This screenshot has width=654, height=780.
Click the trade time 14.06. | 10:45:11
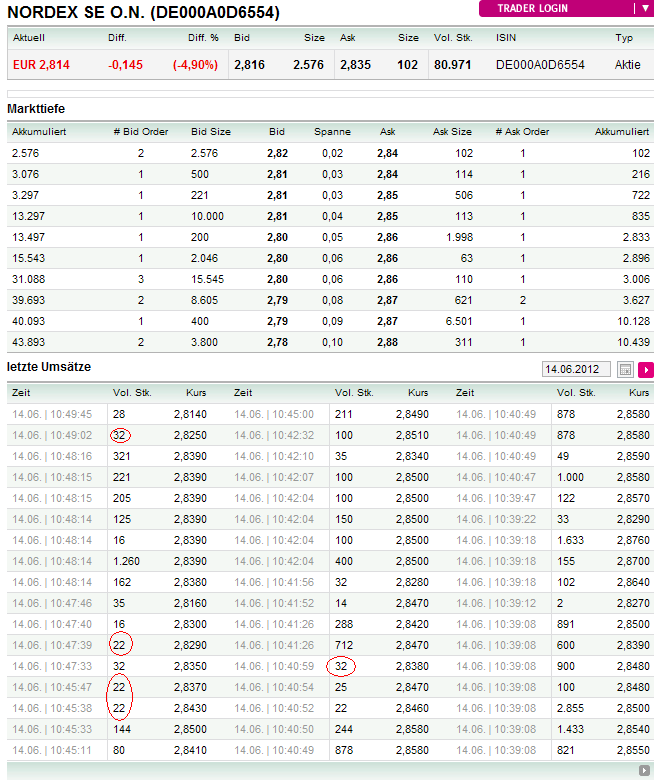click(x=52, y=750)
